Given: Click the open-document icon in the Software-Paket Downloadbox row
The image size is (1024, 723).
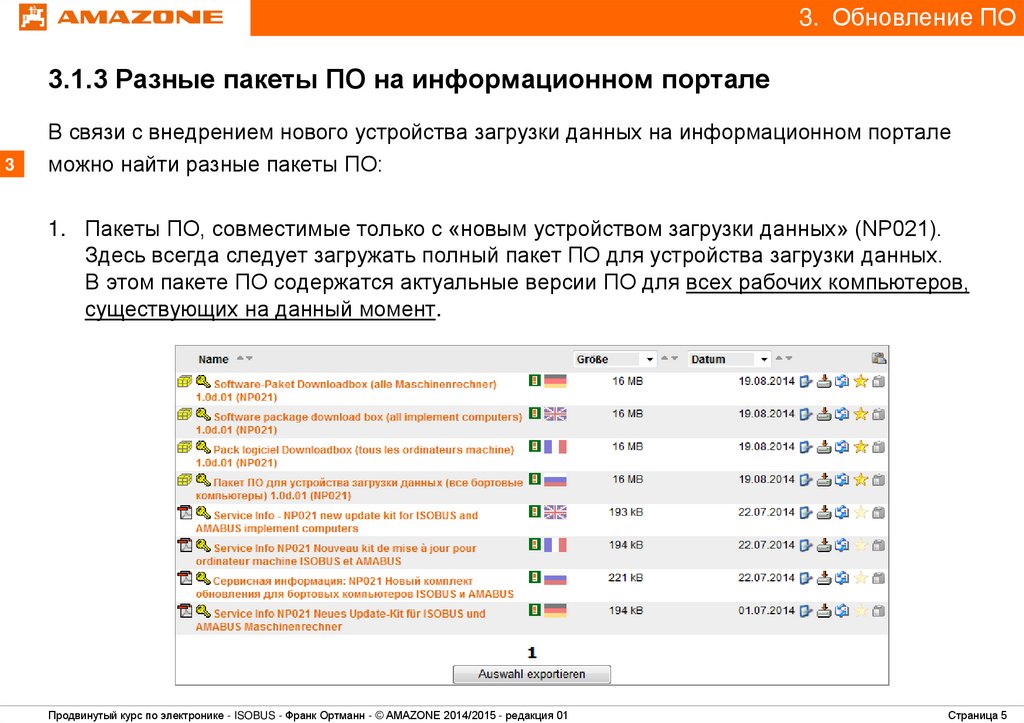Looking at the screenshot, I should [x=807, y=381].
